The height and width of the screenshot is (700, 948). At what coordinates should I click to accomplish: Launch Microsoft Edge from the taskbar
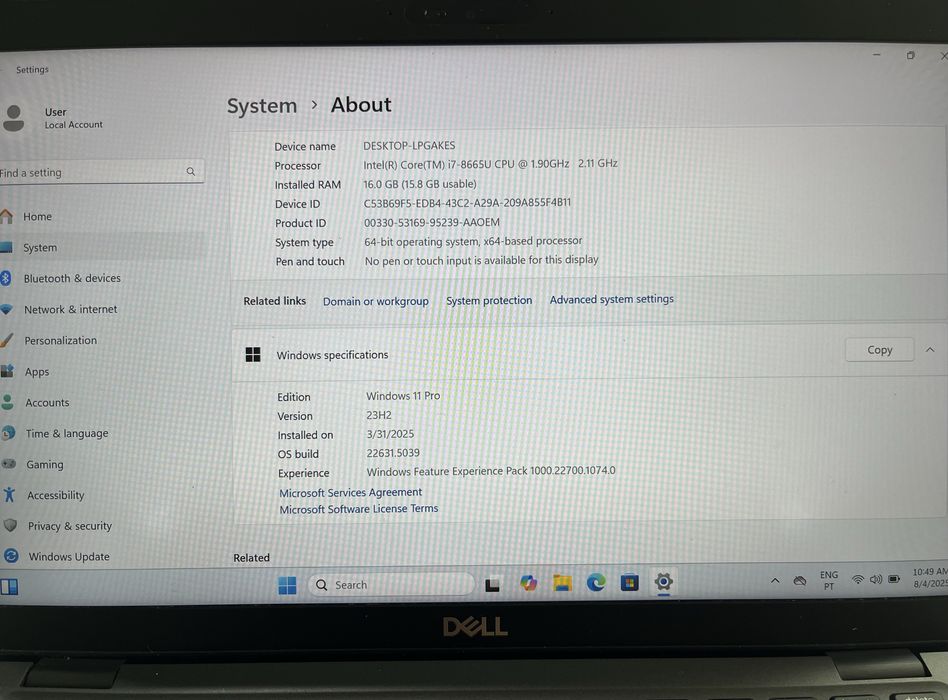[x=596, y=582]
